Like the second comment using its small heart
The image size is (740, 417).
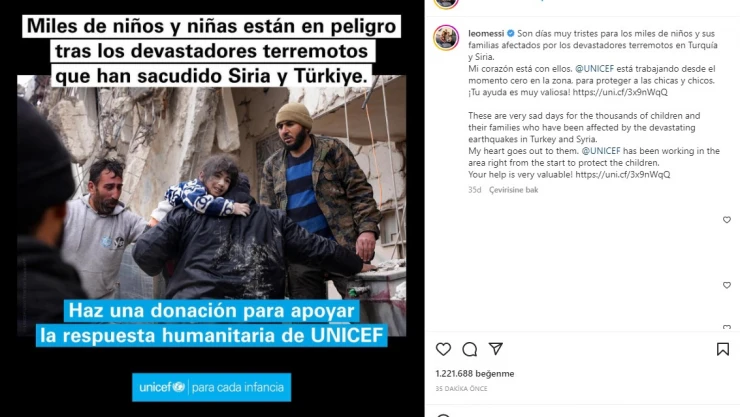[x=727, y=285]
